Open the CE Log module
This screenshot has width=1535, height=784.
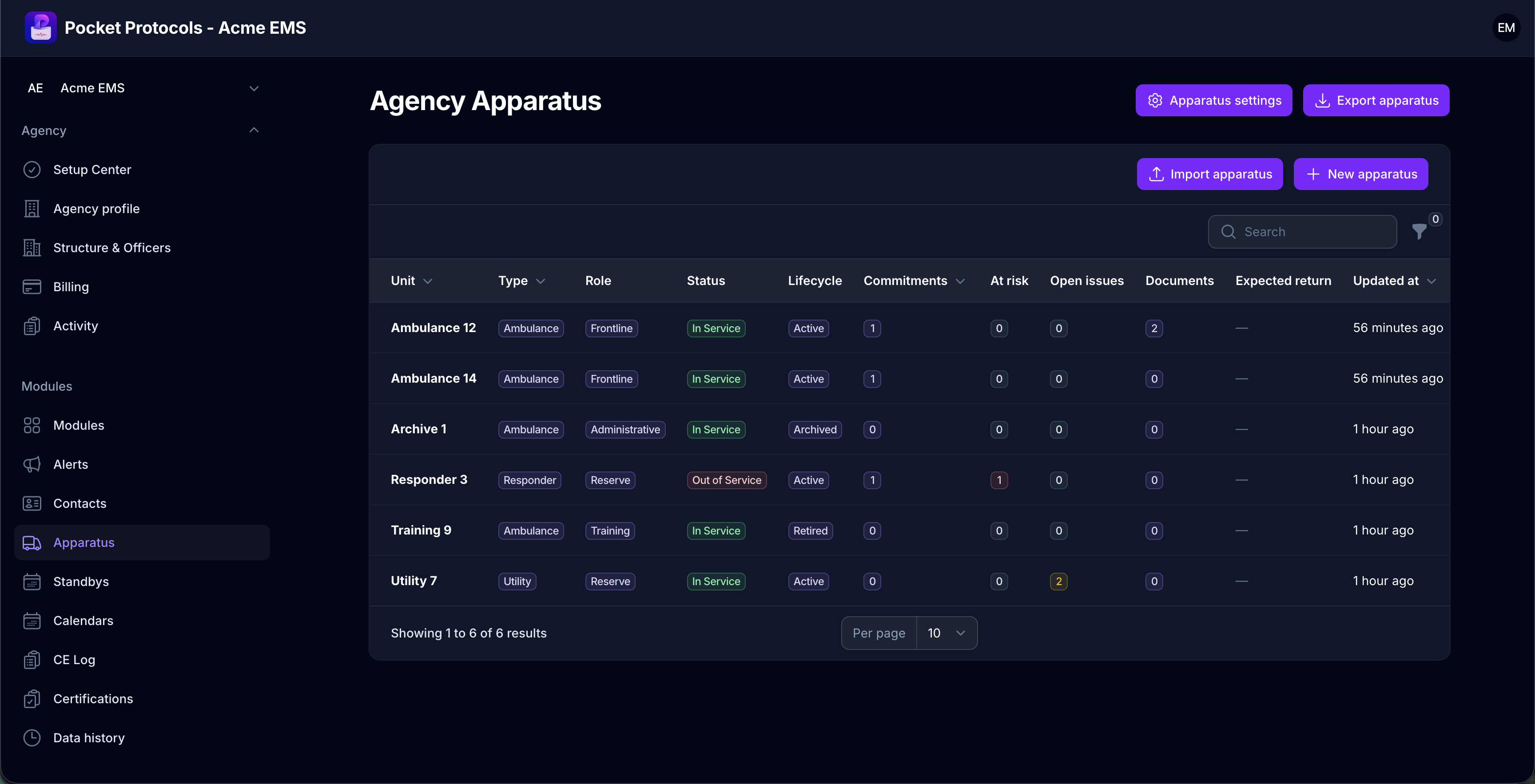143,660
